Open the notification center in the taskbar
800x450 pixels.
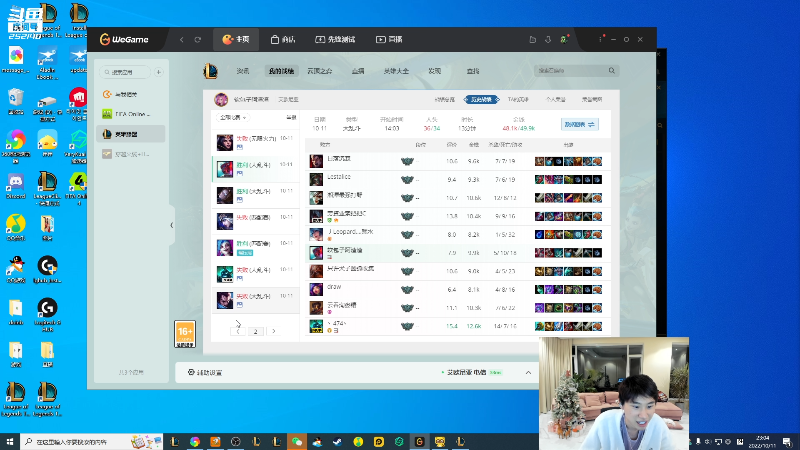tap(787, 441)
